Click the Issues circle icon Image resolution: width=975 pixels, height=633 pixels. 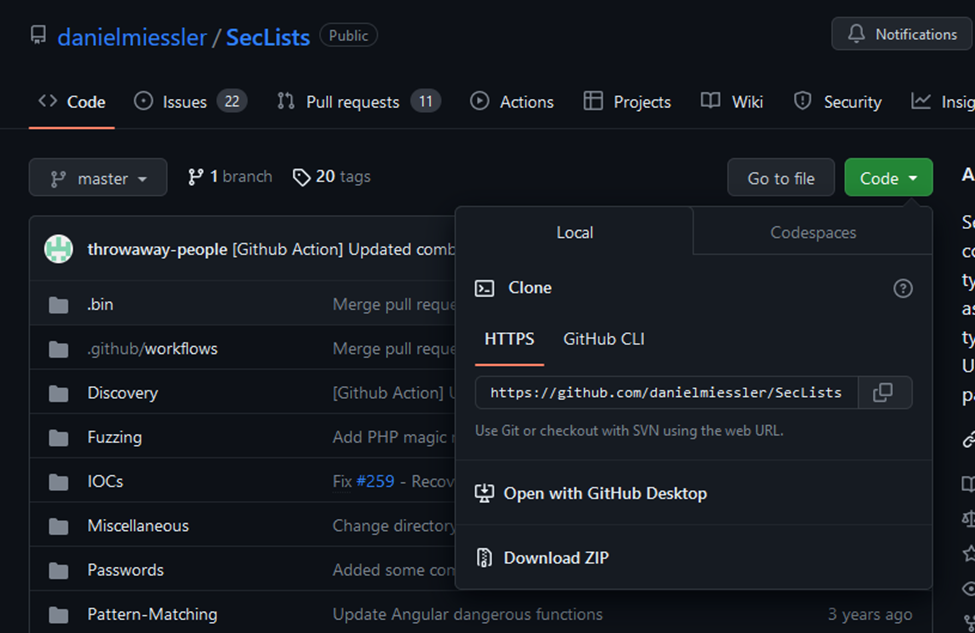[x=143, y=101]
